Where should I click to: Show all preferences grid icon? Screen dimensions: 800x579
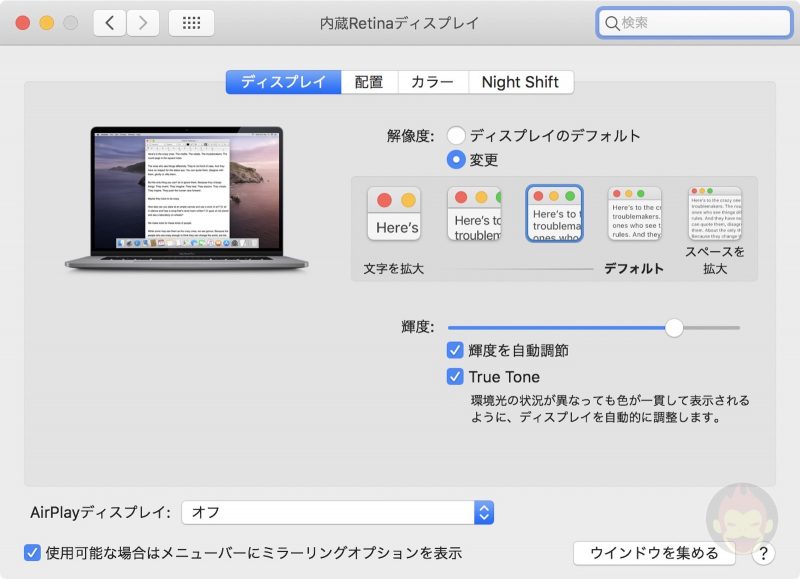(x=191, y=22)
